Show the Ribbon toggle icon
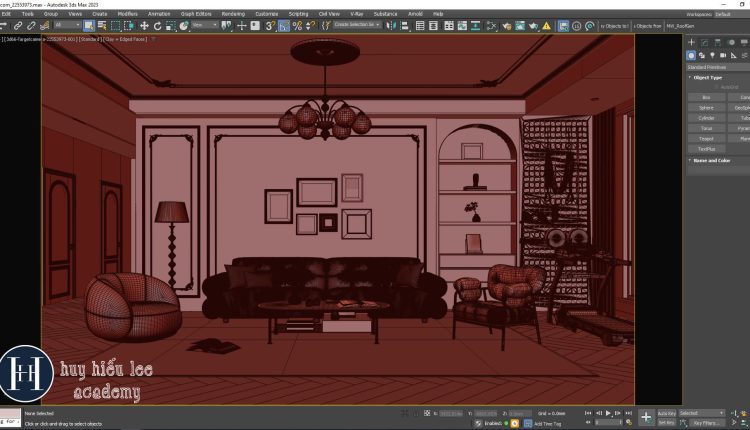This screenshot has width=750, height=430. (449, 25)
